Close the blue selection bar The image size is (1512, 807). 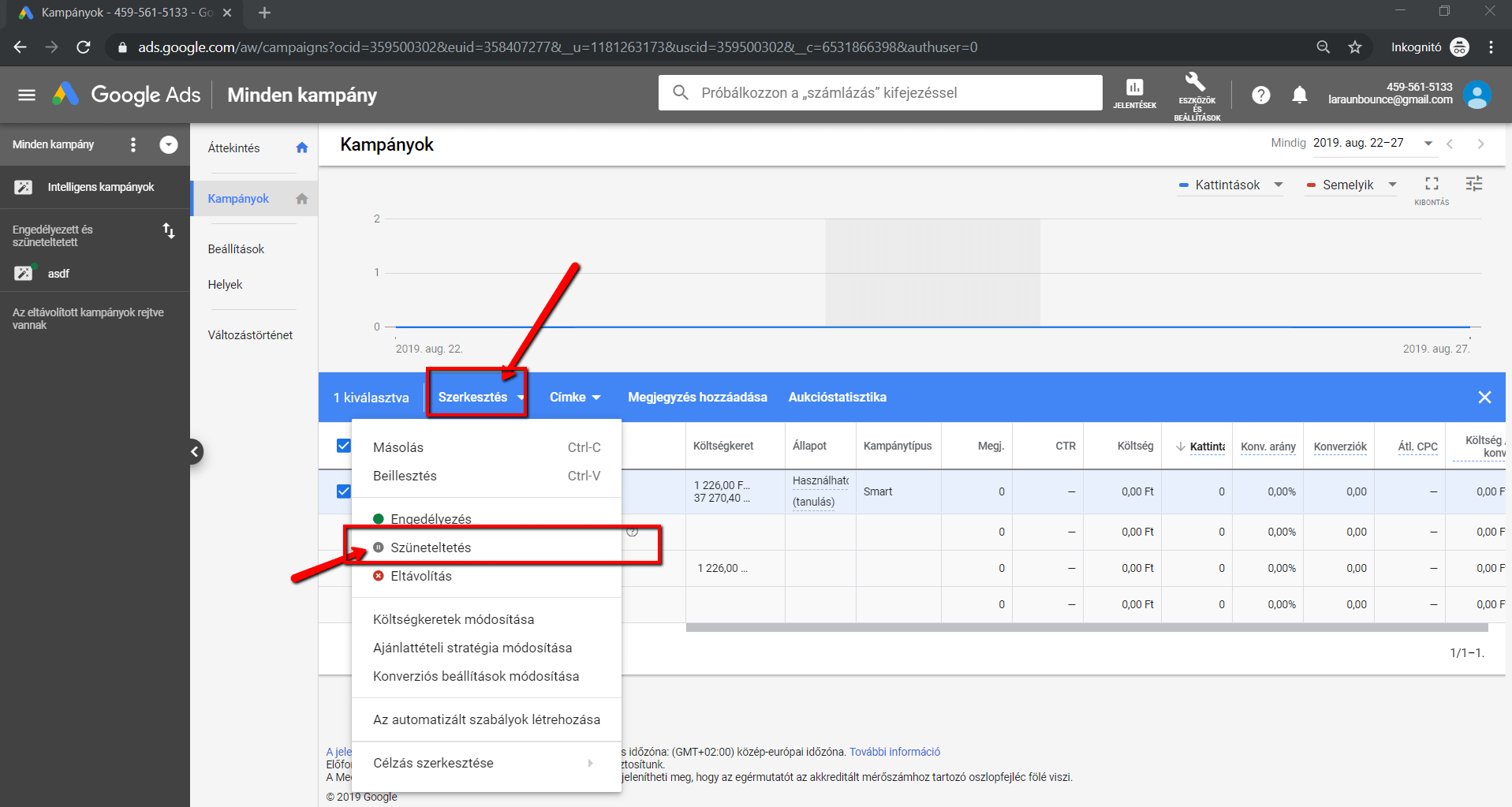pos(1484,398)
